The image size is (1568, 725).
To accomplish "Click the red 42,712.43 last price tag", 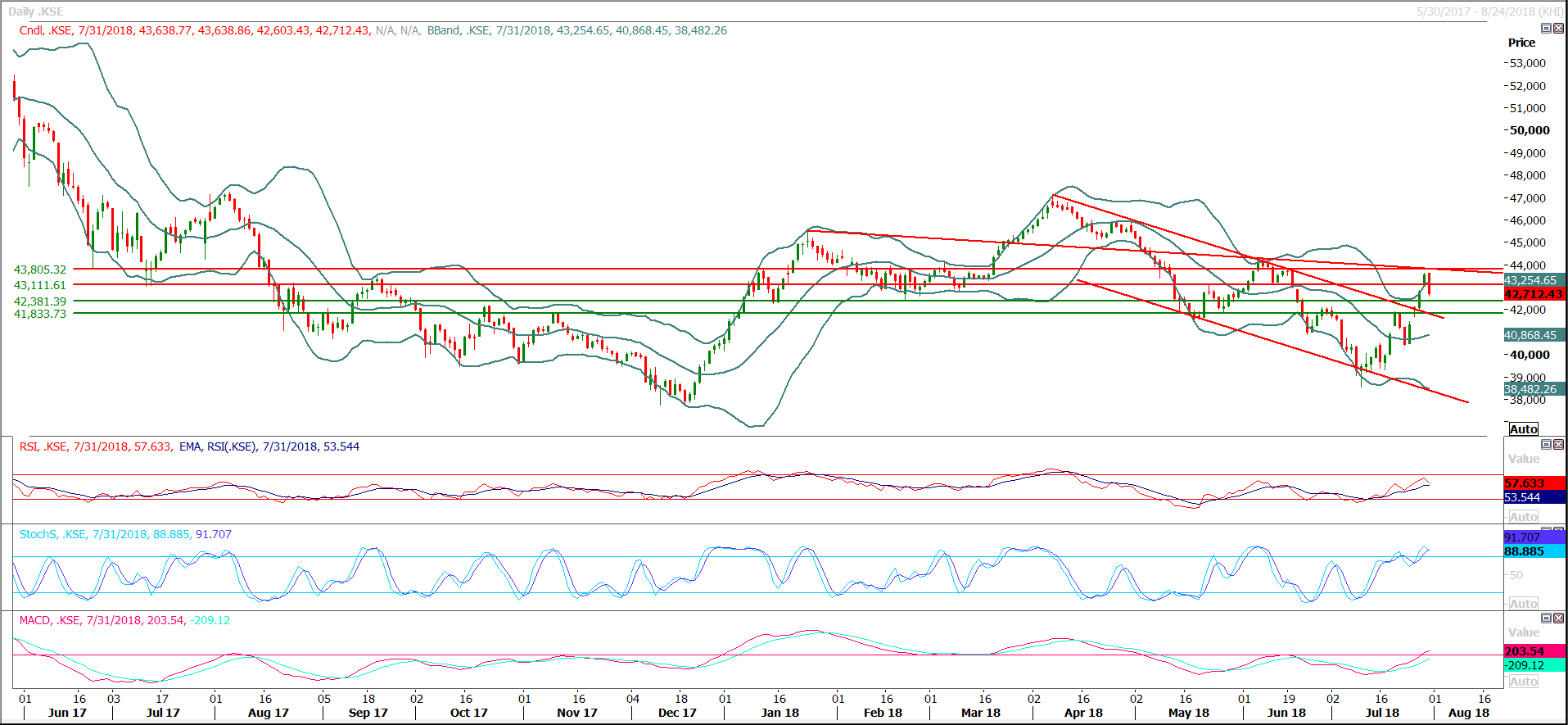I will point(1534,294).
